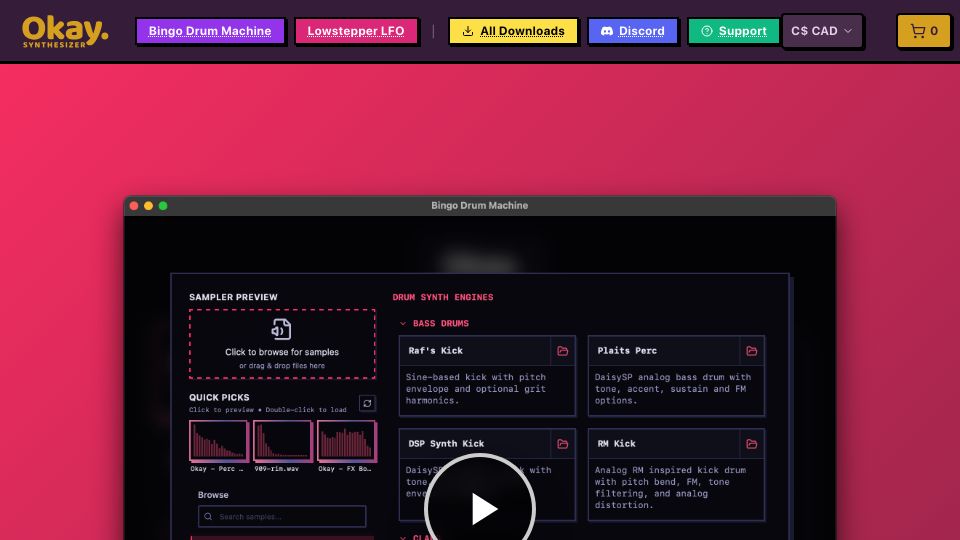Click the file audio icon in drop zone

pyautogui.click(x=282, y=329)
